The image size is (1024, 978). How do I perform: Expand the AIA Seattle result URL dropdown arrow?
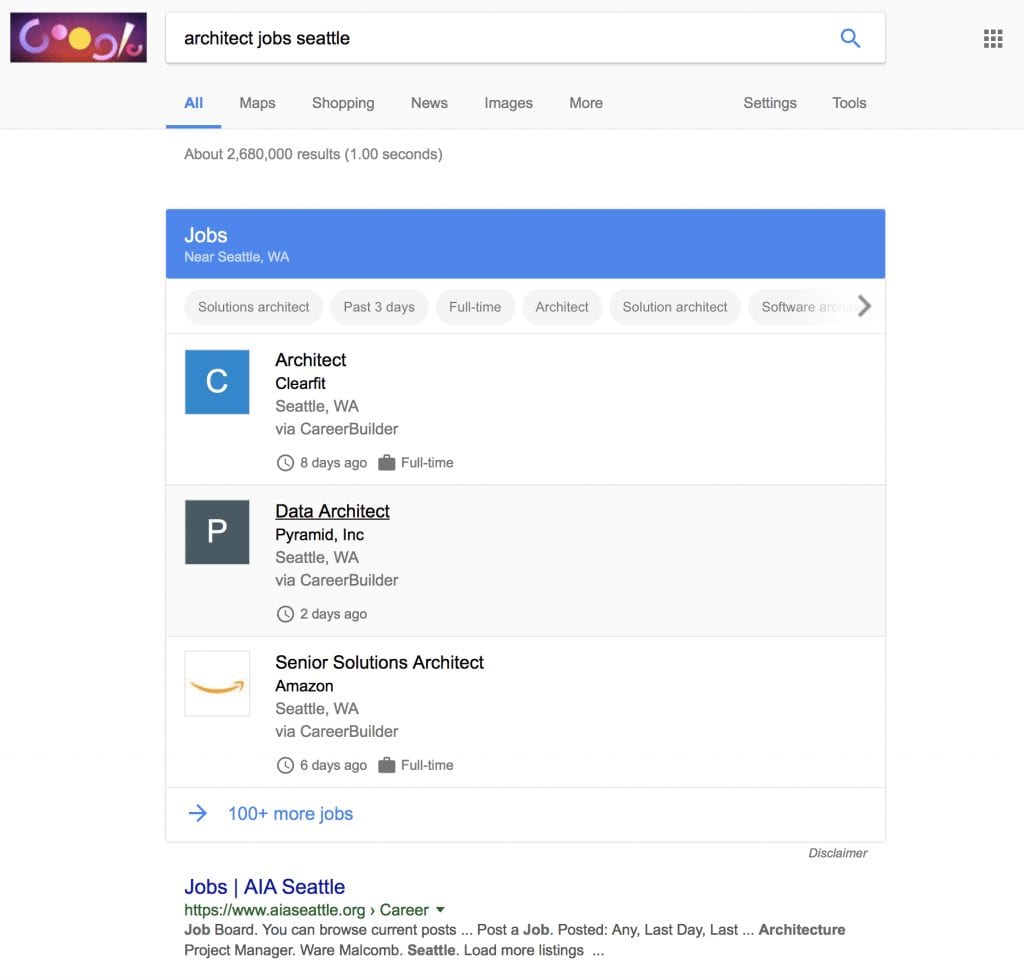coord(440,909)
